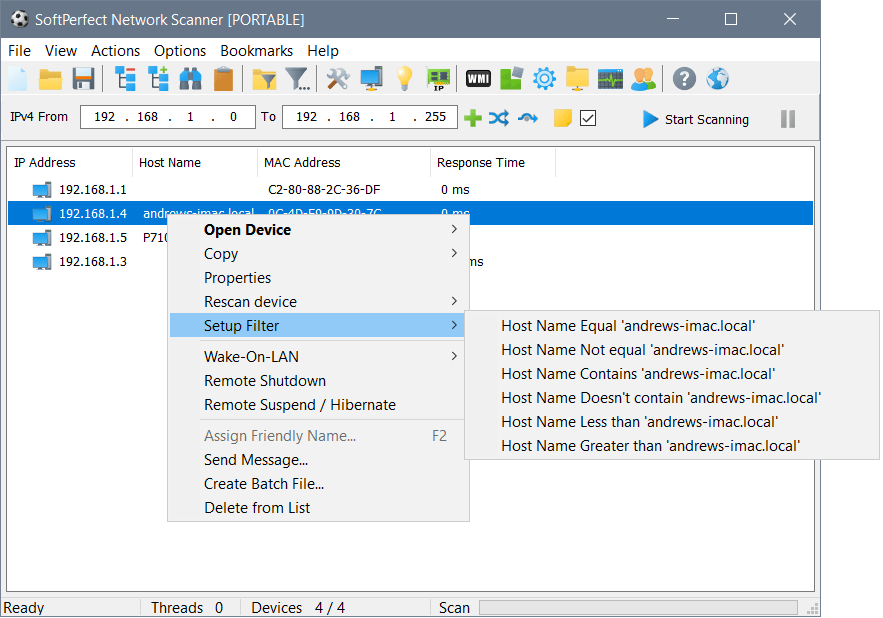The width and height of the screenshot is (883, 618).
Task: Click the New document toolbar icon
Action: pos(17,79)
